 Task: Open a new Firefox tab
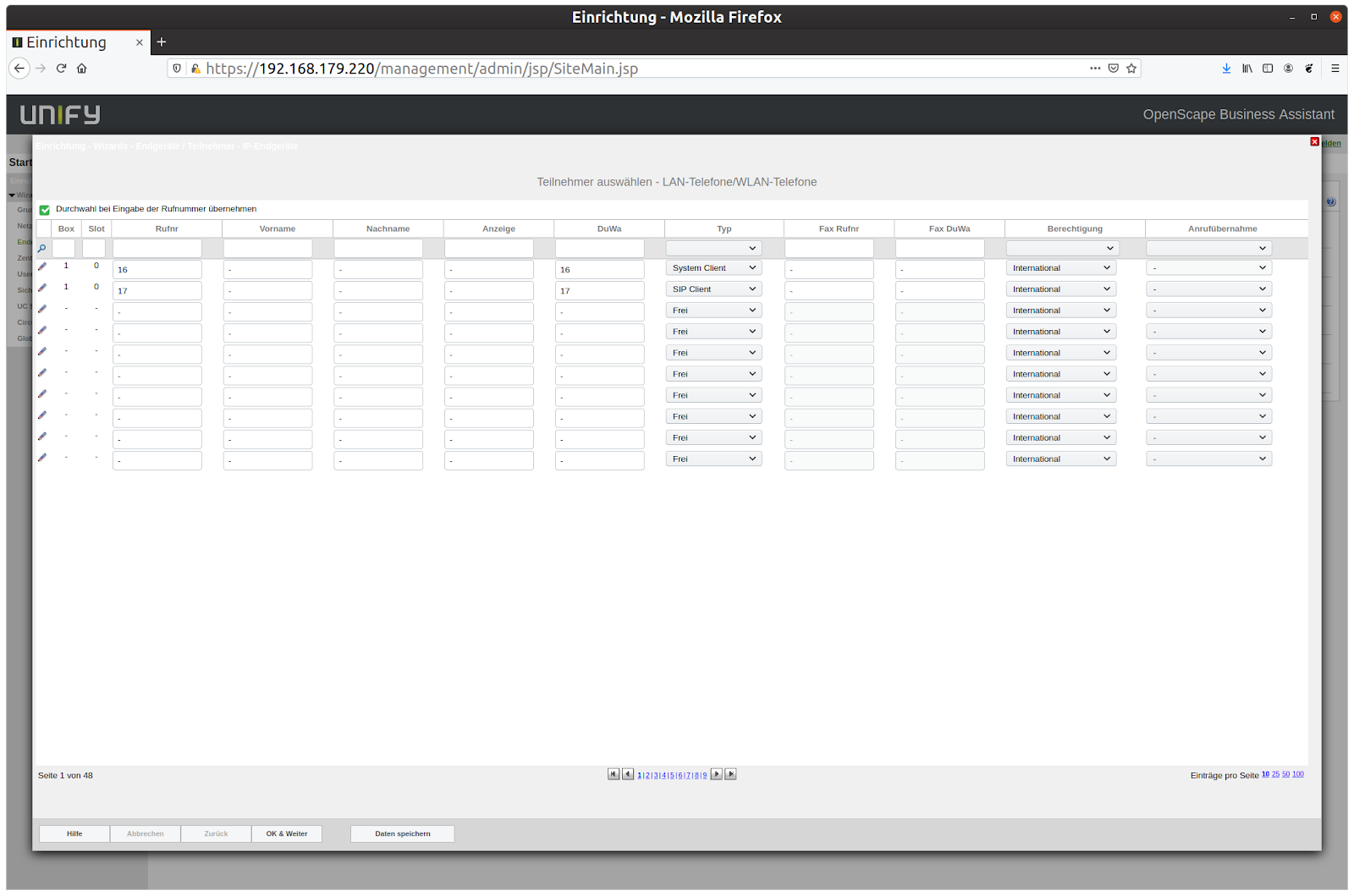(162, 41)
